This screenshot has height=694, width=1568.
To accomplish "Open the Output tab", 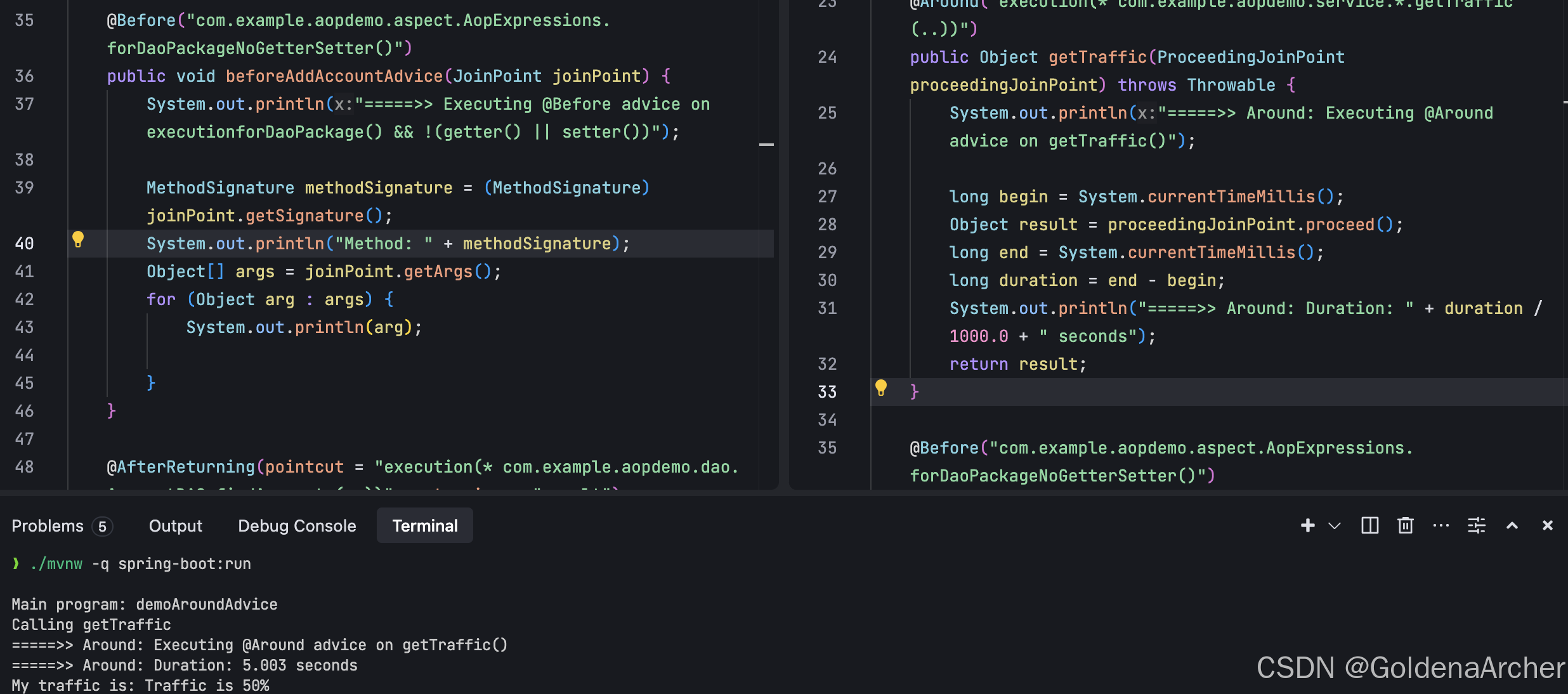I will [175, 526].
